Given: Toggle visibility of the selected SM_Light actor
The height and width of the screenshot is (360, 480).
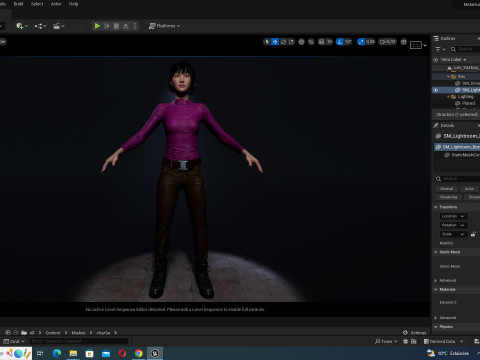Looking at the screenshot, I should click(x=435, y=90).
